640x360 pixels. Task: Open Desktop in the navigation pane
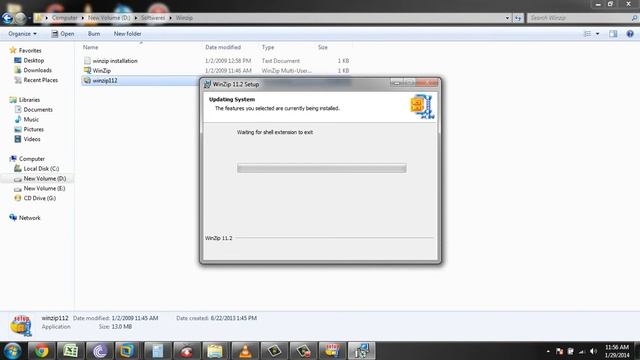pos(33,60)
